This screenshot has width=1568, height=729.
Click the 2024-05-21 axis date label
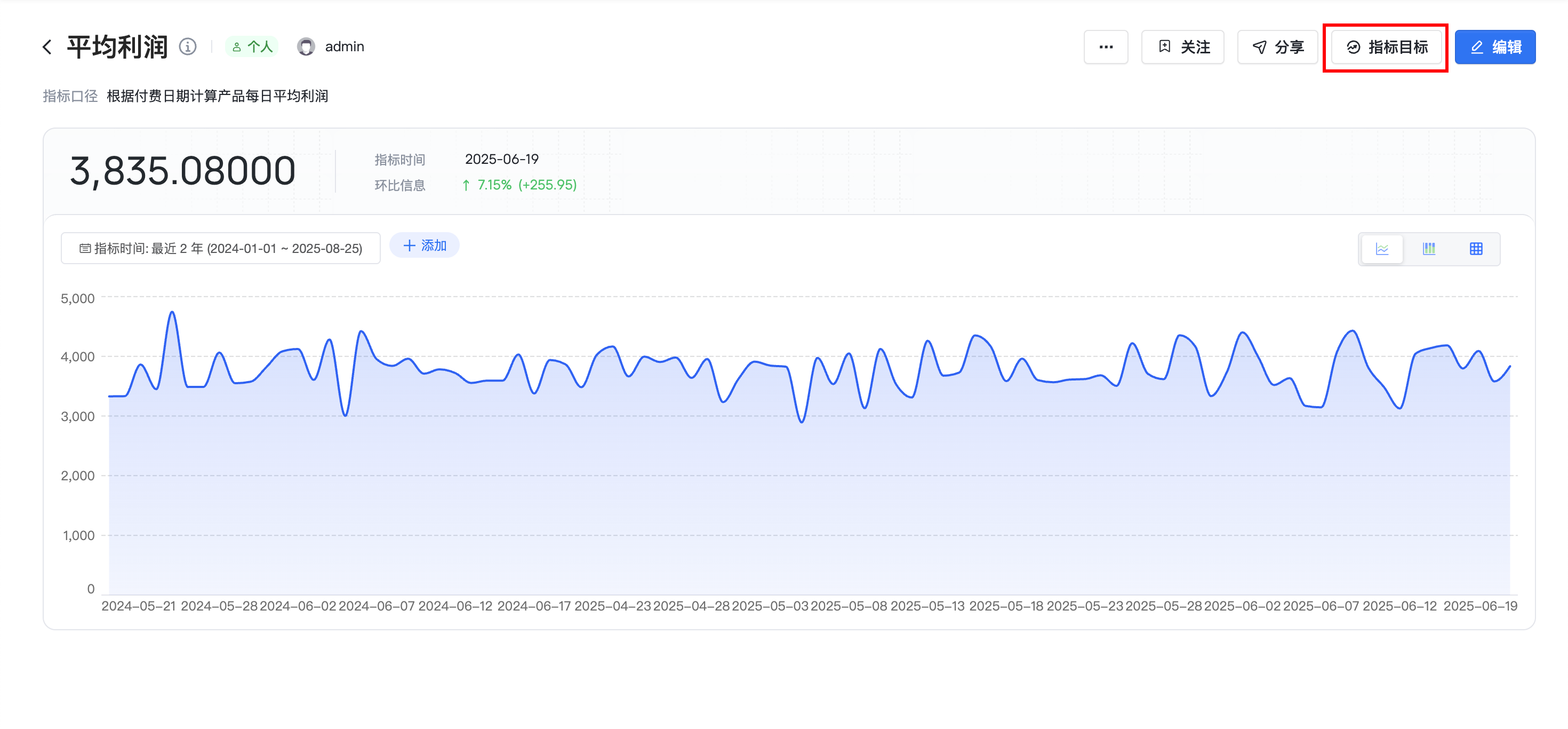[x=138, y=606]
